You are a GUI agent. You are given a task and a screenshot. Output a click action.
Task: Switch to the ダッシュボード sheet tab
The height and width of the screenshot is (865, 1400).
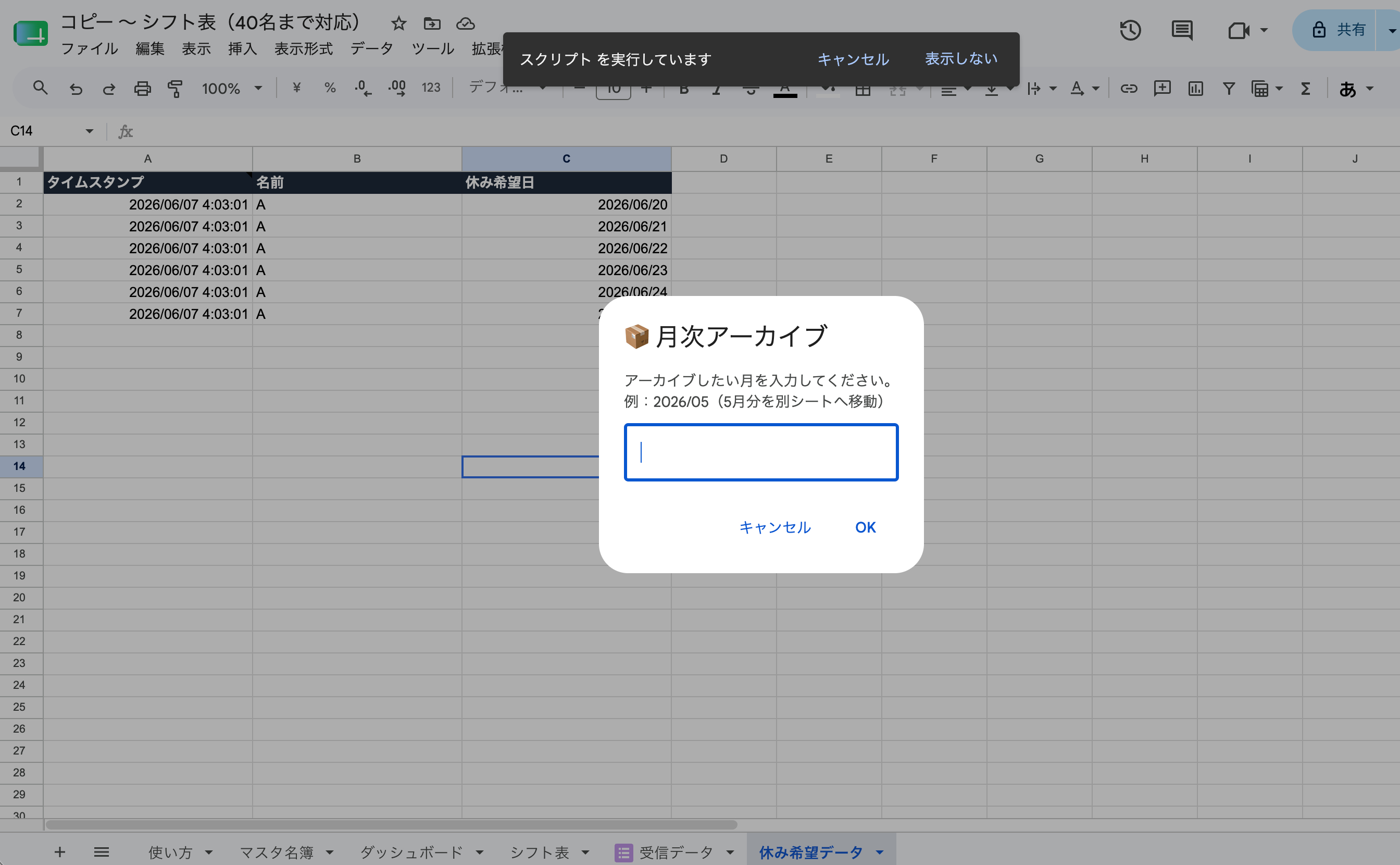411,852
